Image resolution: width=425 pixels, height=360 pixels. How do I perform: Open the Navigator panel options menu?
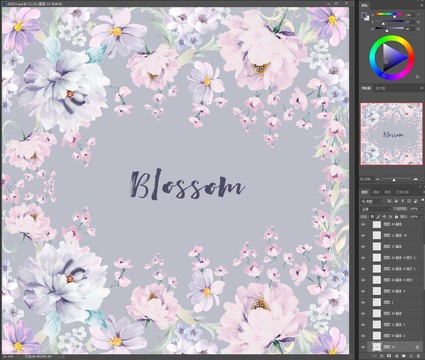click(x=421, y=88)
